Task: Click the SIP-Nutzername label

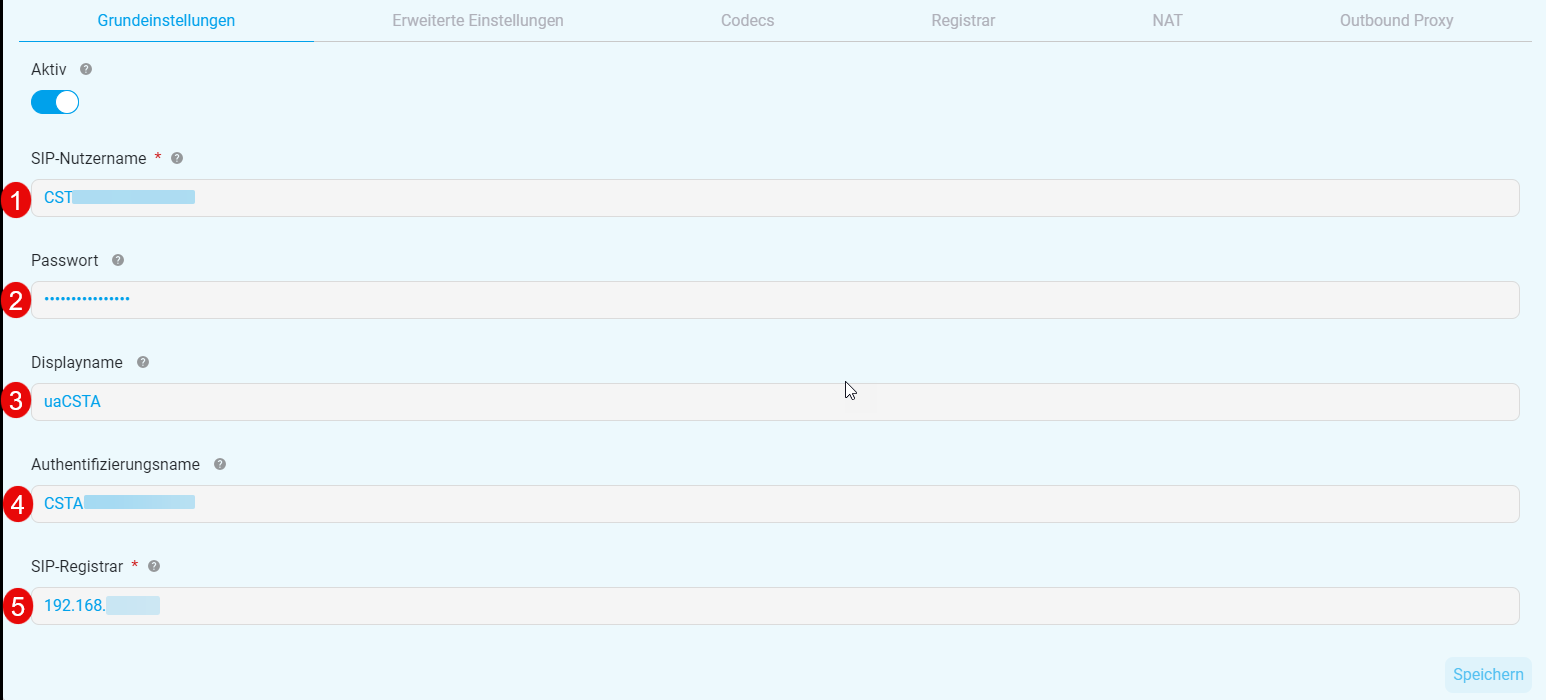Action: pyautogui.click(x=89, y=158)
